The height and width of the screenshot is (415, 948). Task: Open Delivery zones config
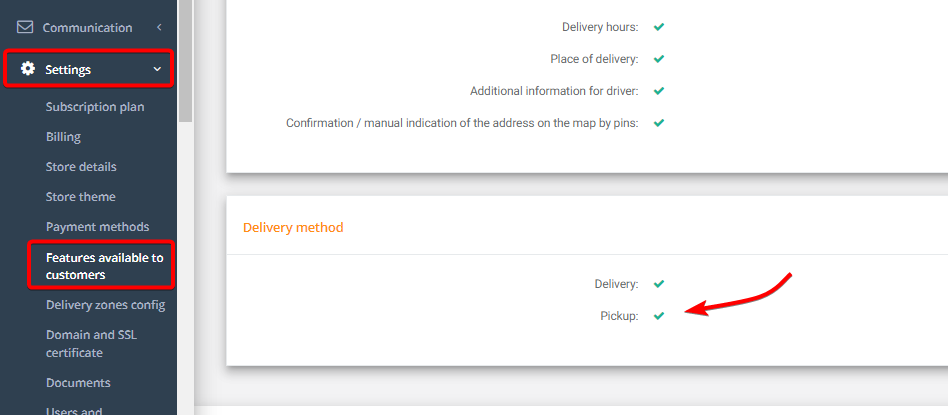pos(105,304)
